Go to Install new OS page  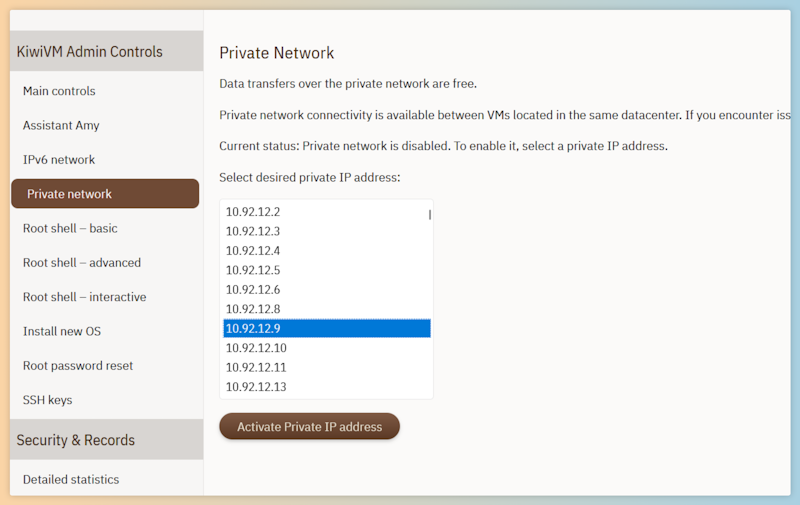[62, 331]
